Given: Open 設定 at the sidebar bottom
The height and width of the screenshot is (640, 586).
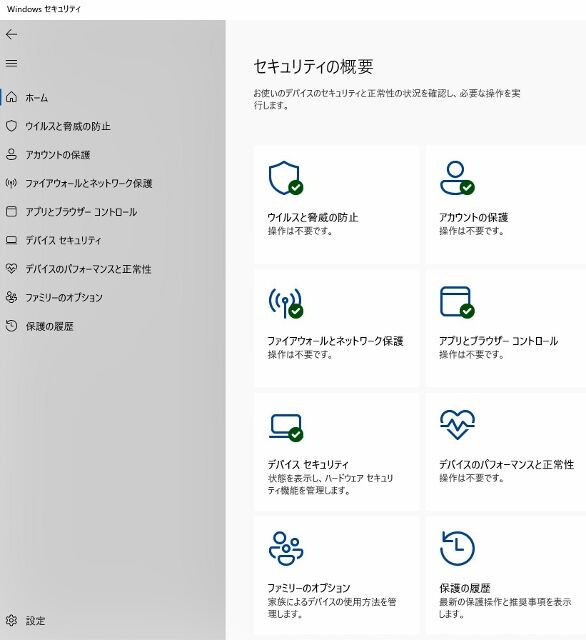Looking at the screenshot, I should 35,621.
